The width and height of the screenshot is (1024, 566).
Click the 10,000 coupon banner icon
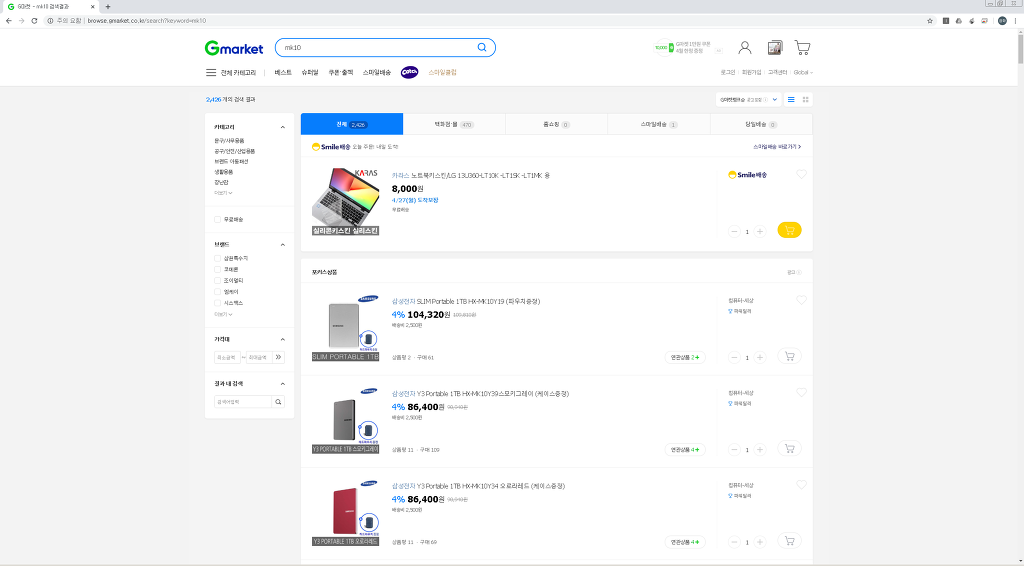click(664, 48)
